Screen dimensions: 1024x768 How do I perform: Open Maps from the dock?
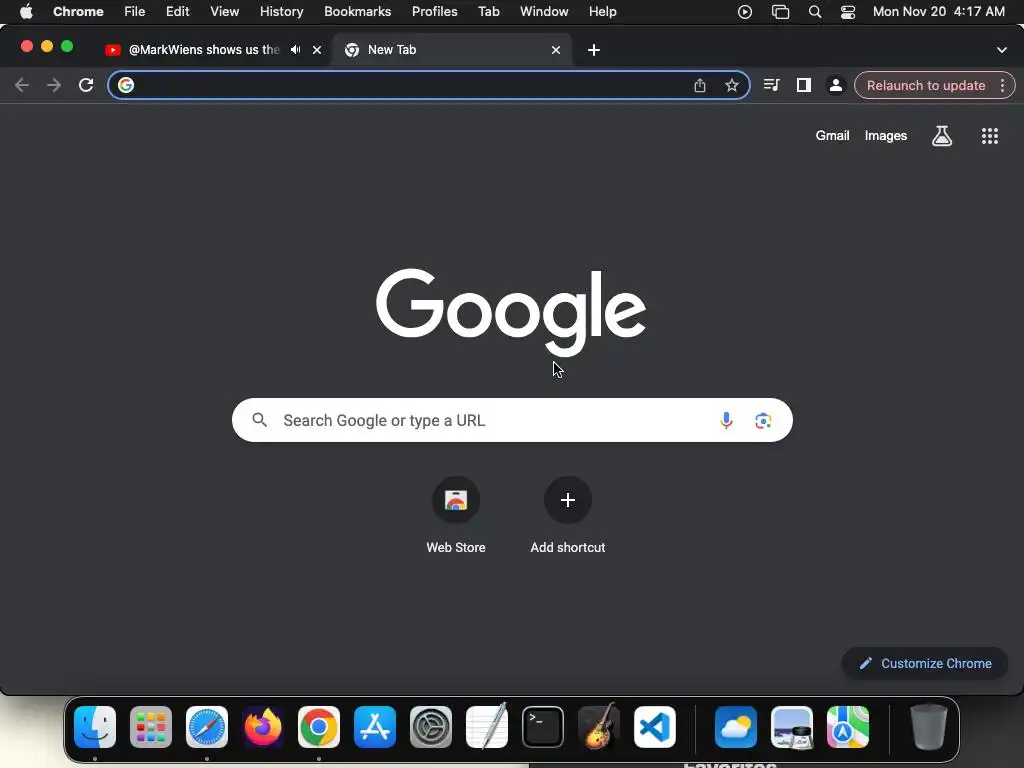[x=848, y=727]
